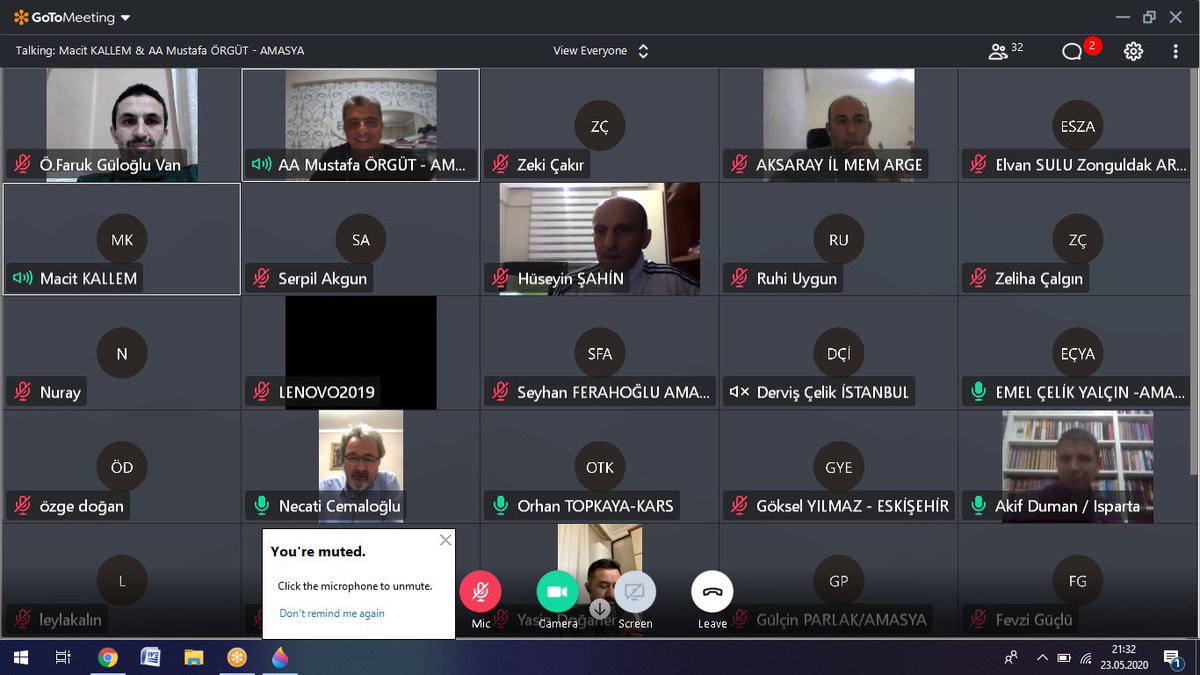The height and width of the screenshot is (675, 1200).
Task: Click the ESZA avatar circle
Action: pos(1078,126)
